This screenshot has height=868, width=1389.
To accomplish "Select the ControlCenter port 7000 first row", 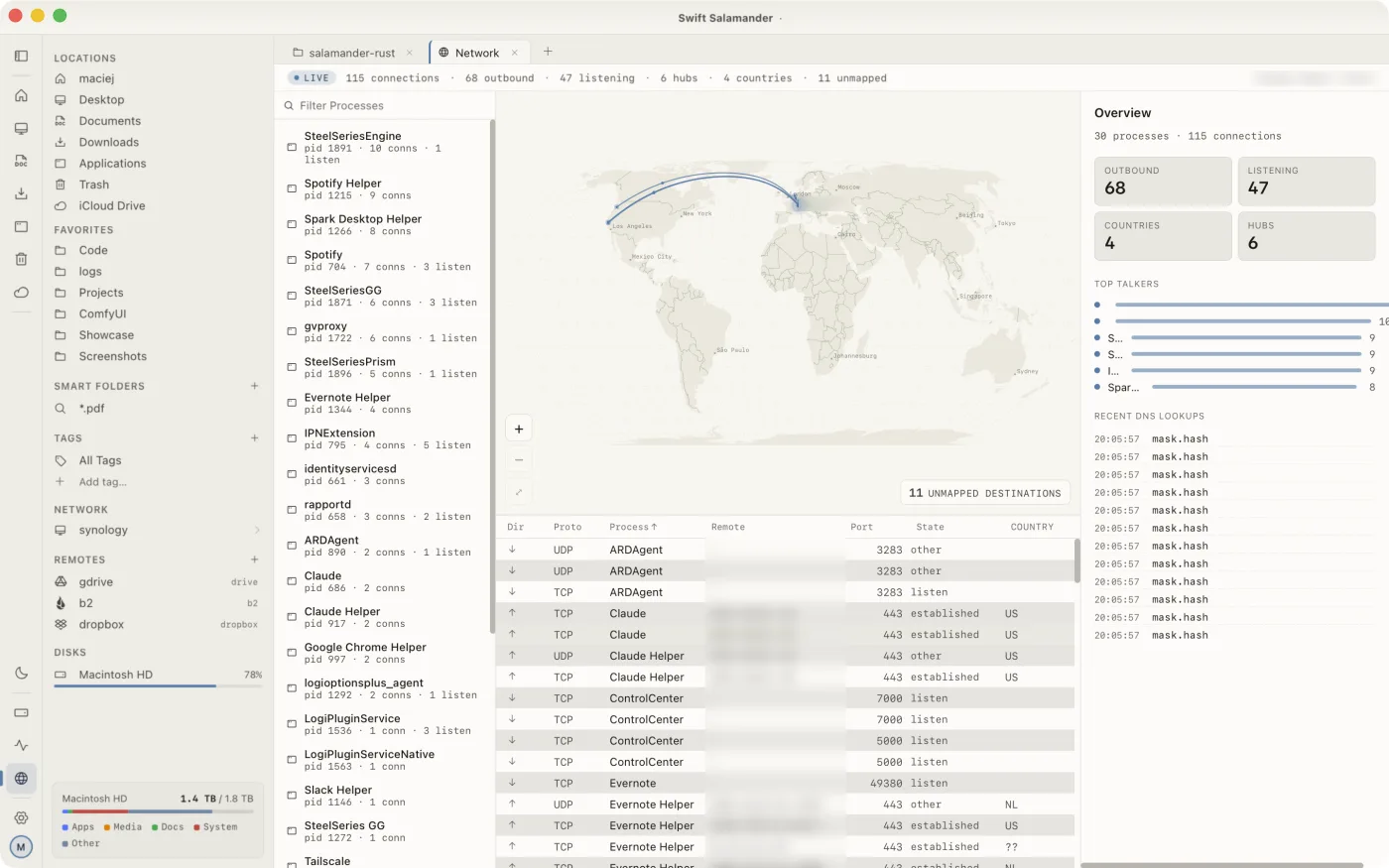I will (786, 698).
